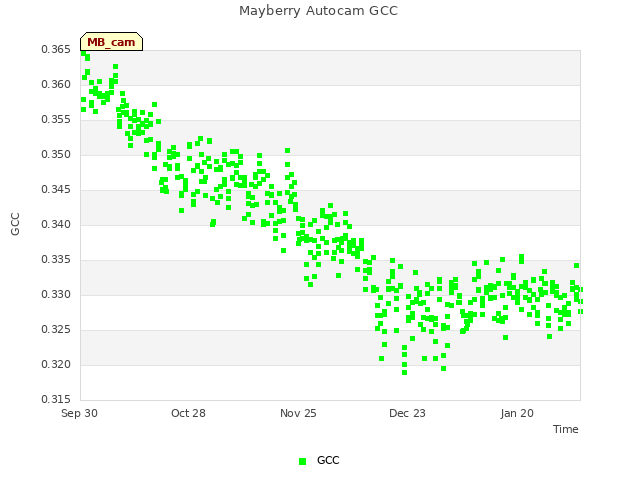The height and width of the screenshot is (480, 640).
Task: Click the 0.325 y-axis value
Action: pyautogui.click(x=56, y=329)
